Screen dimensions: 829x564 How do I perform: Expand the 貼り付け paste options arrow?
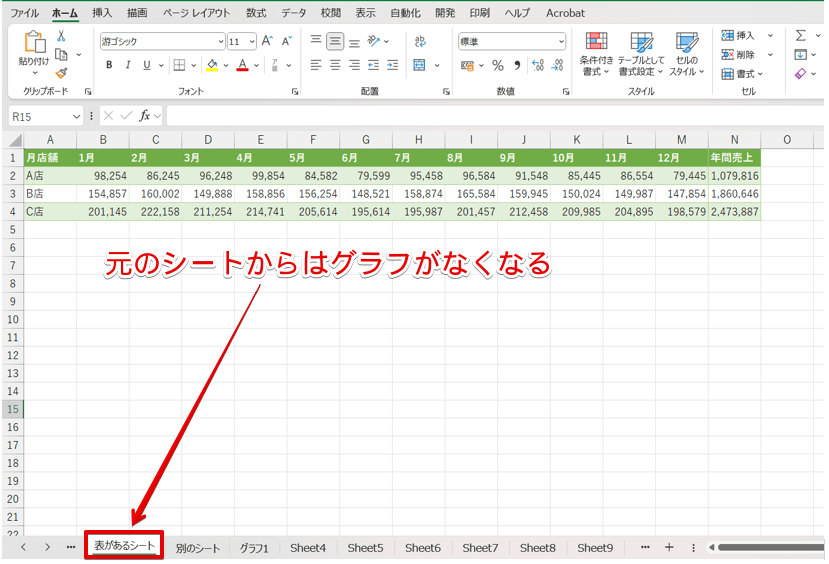(x=35, y=73)
